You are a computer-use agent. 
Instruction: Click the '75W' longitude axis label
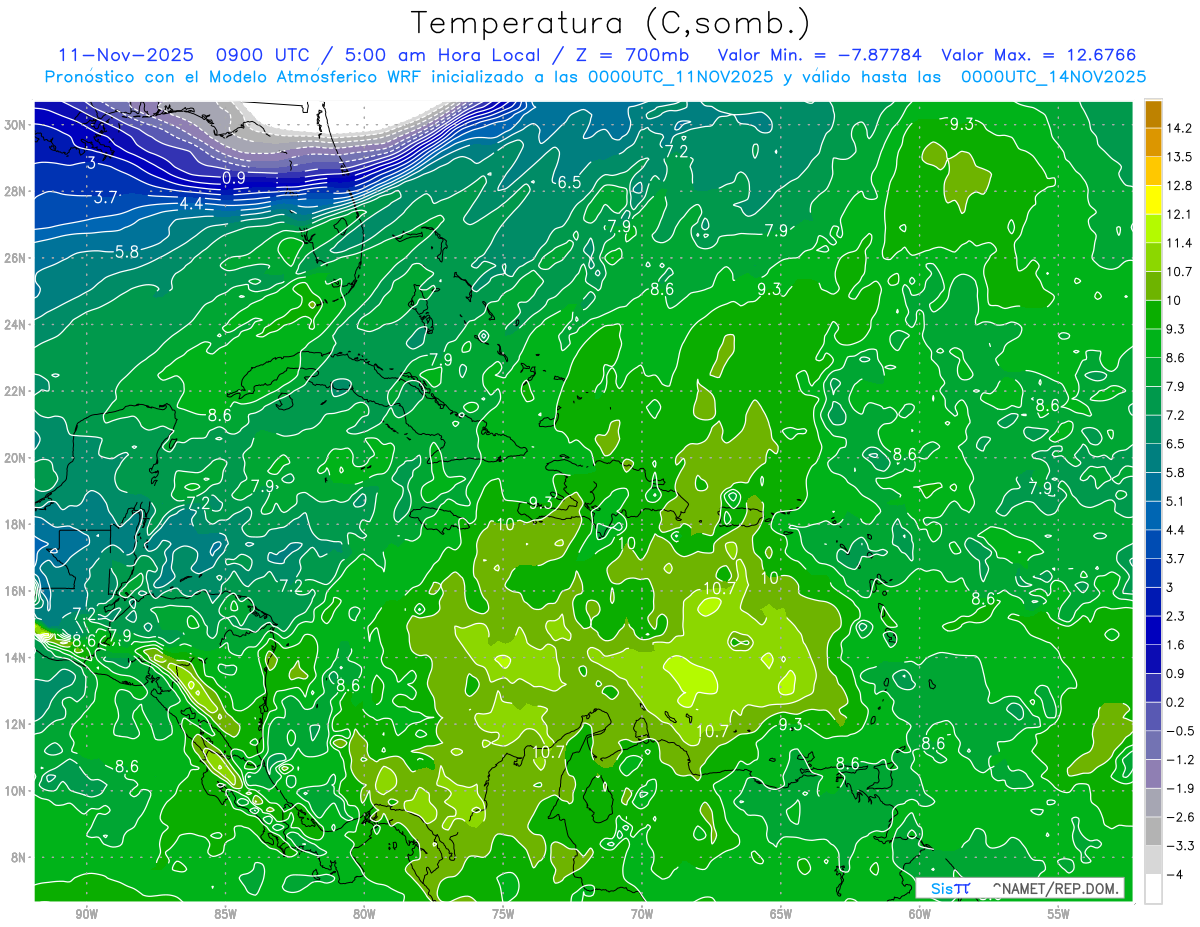pos(503,915)
